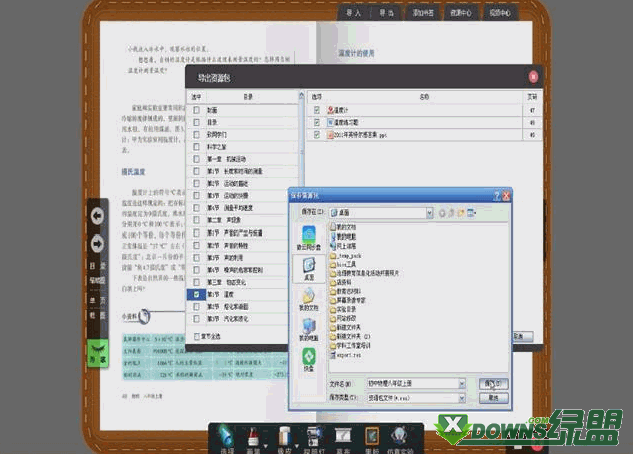633x454 pixels.
Task: Select the 选择 tool in bottom toolbar
Action: [226, 440]
